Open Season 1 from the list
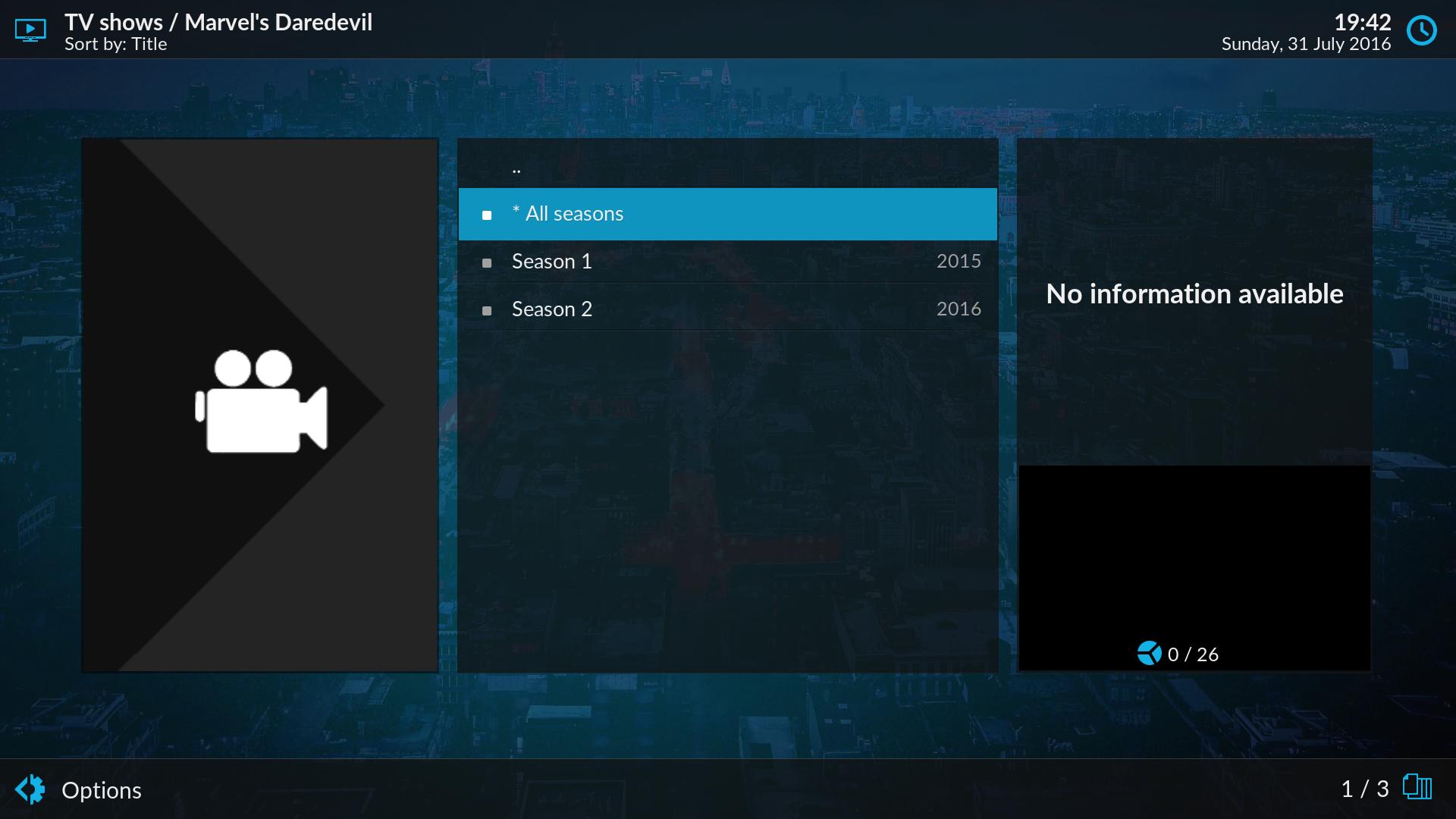The width and height of the screenshot is (1456, 819). (x=551, y=262)
